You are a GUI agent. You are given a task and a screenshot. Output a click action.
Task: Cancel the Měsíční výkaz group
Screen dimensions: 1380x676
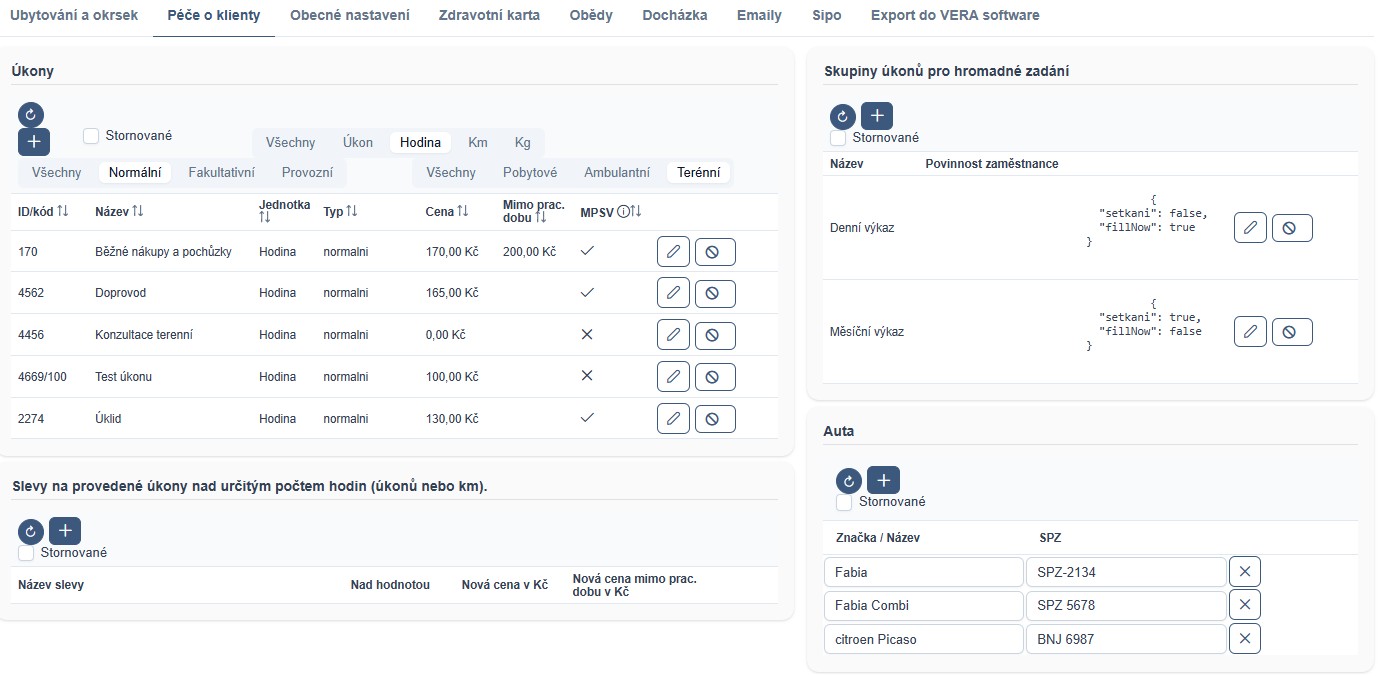(1291, 332)
